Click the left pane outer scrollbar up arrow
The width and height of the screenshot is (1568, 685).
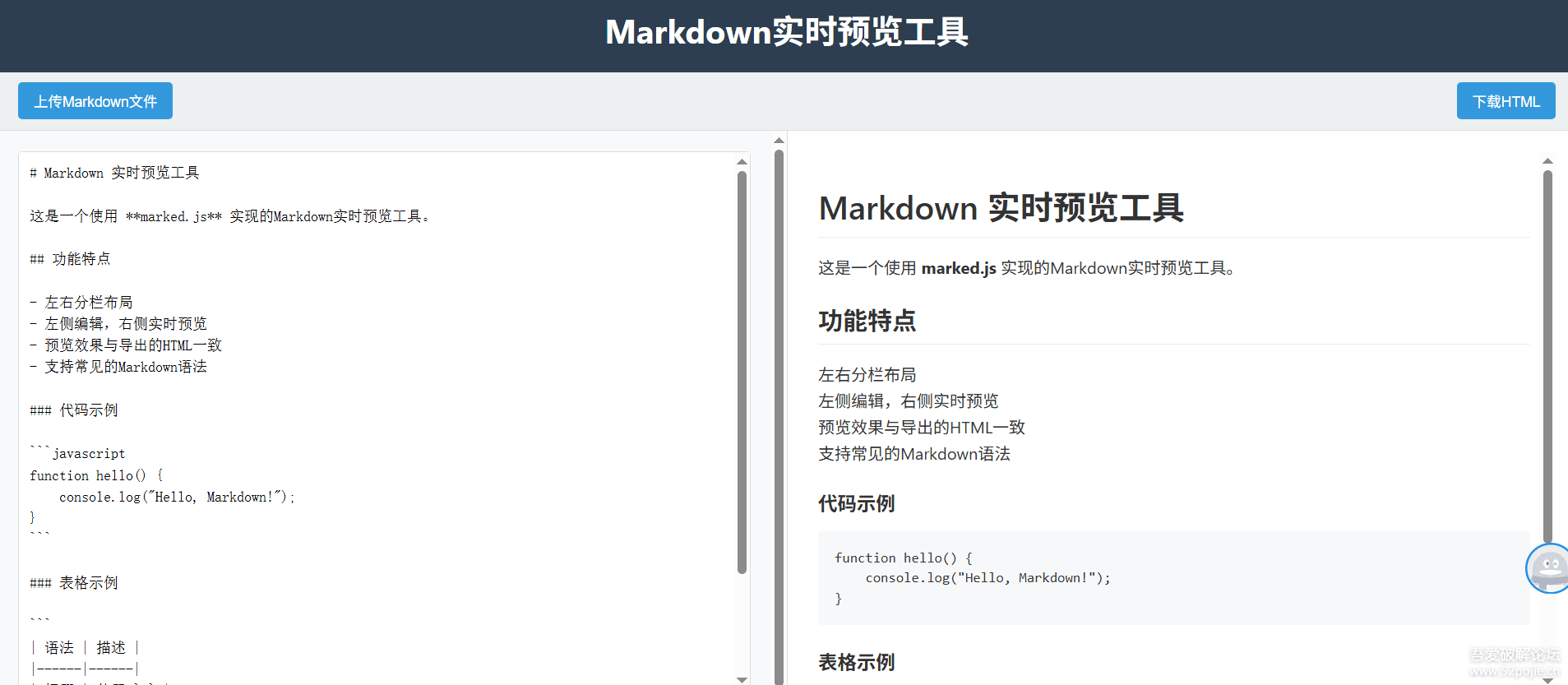point(779,141)
